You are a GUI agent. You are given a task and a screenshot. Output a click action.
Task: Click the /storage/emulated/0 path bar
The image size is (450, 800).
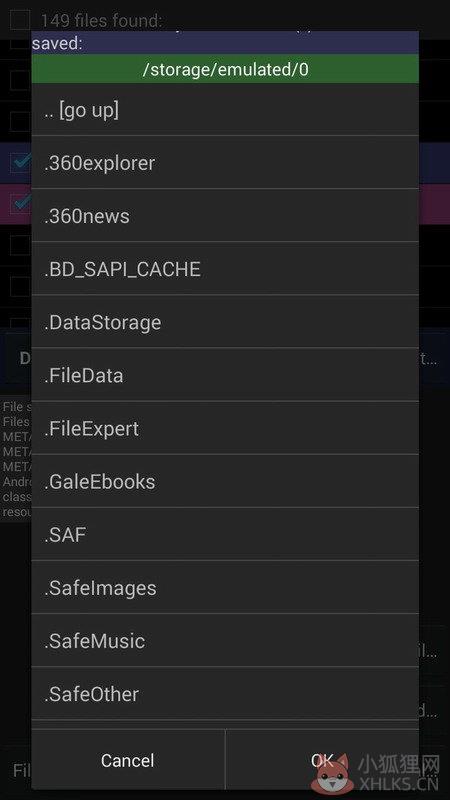225,69
